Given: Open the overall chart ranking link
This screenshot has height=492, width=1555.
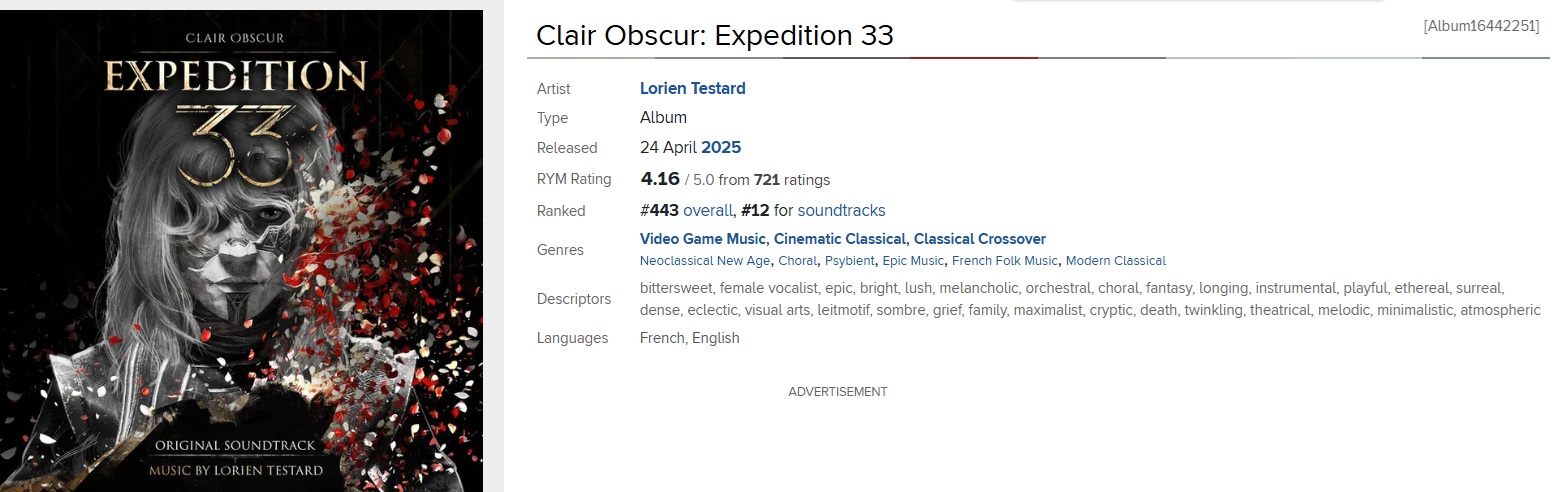Looking at the screenshot, I should point(707,210).
